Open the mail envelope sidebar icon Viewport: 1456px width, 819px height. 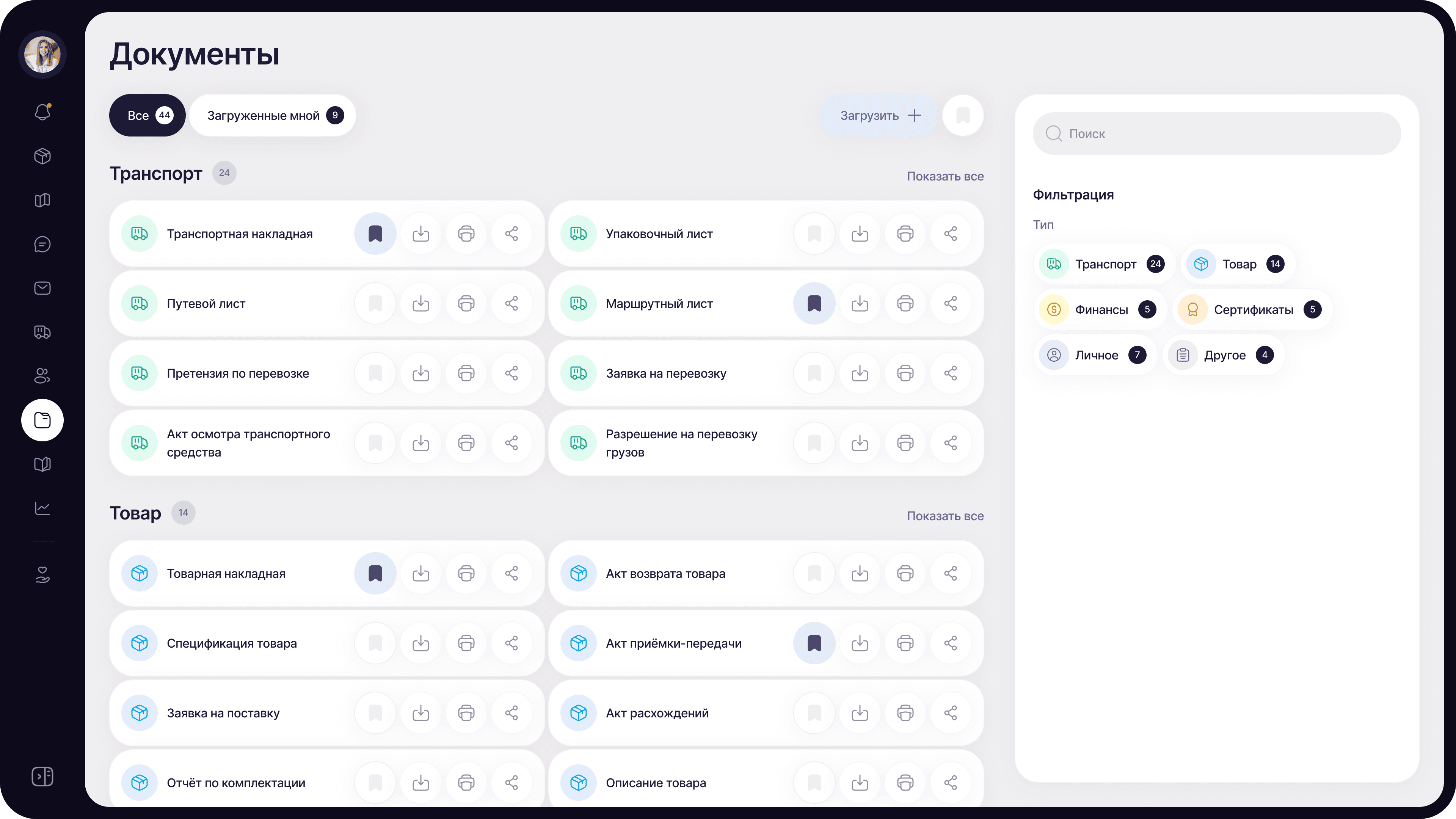tap(42, 288)
